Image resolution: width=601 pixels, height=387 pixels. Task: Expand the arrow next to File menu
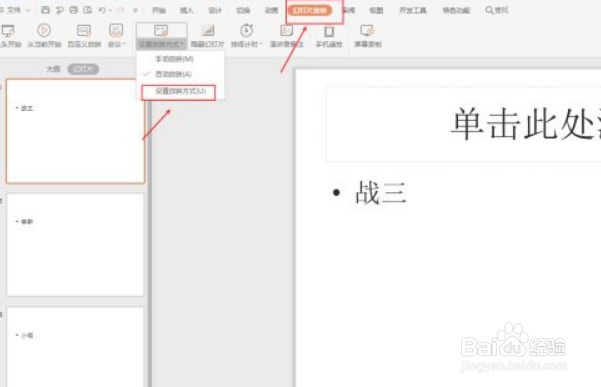(x=28, y=10)
